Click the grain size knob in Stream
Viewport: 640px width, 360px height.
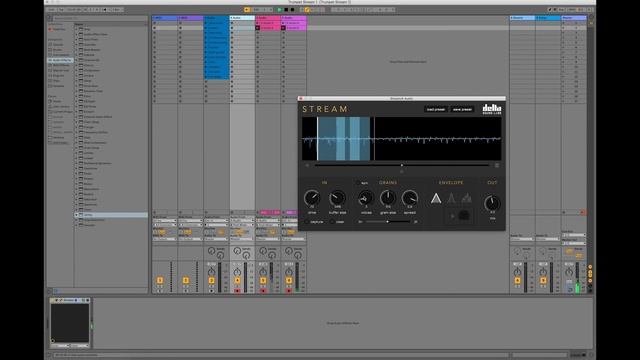(x=388, y=198)
